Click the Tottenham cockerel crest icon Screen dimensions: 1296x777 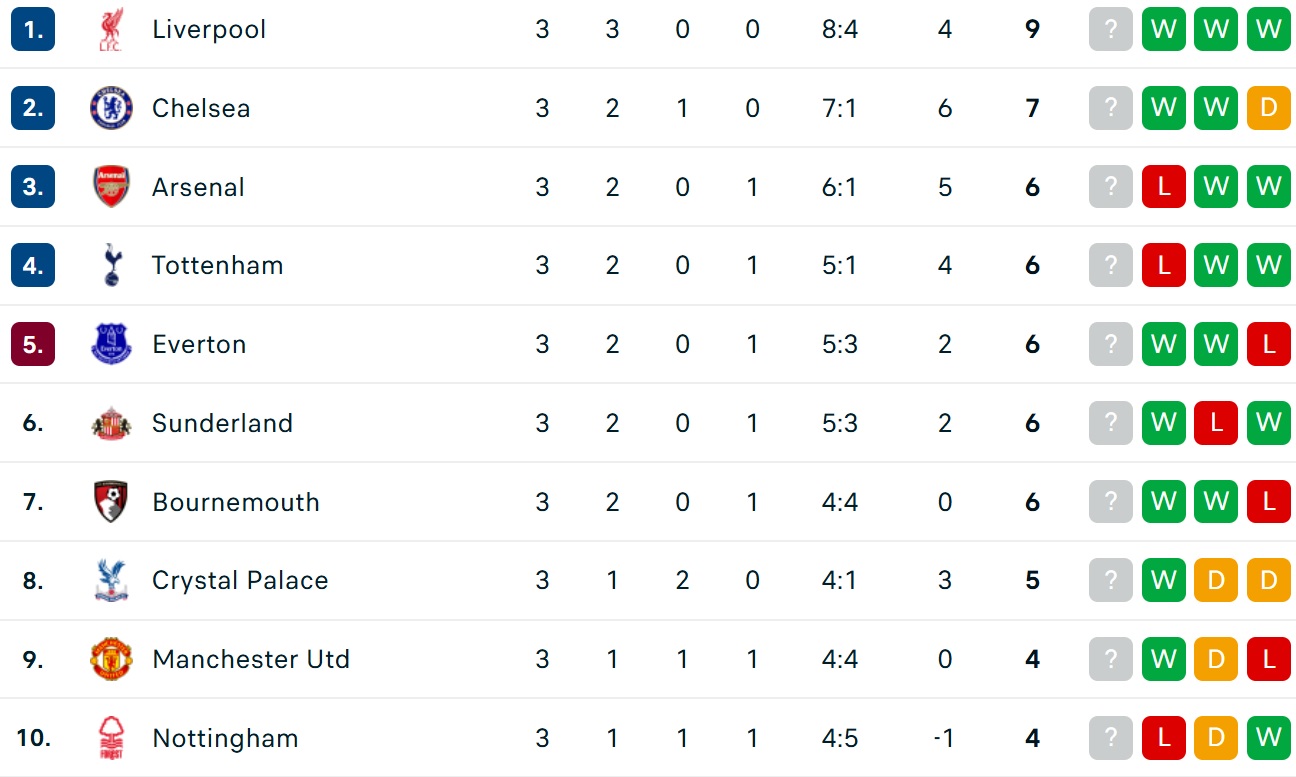111,265
